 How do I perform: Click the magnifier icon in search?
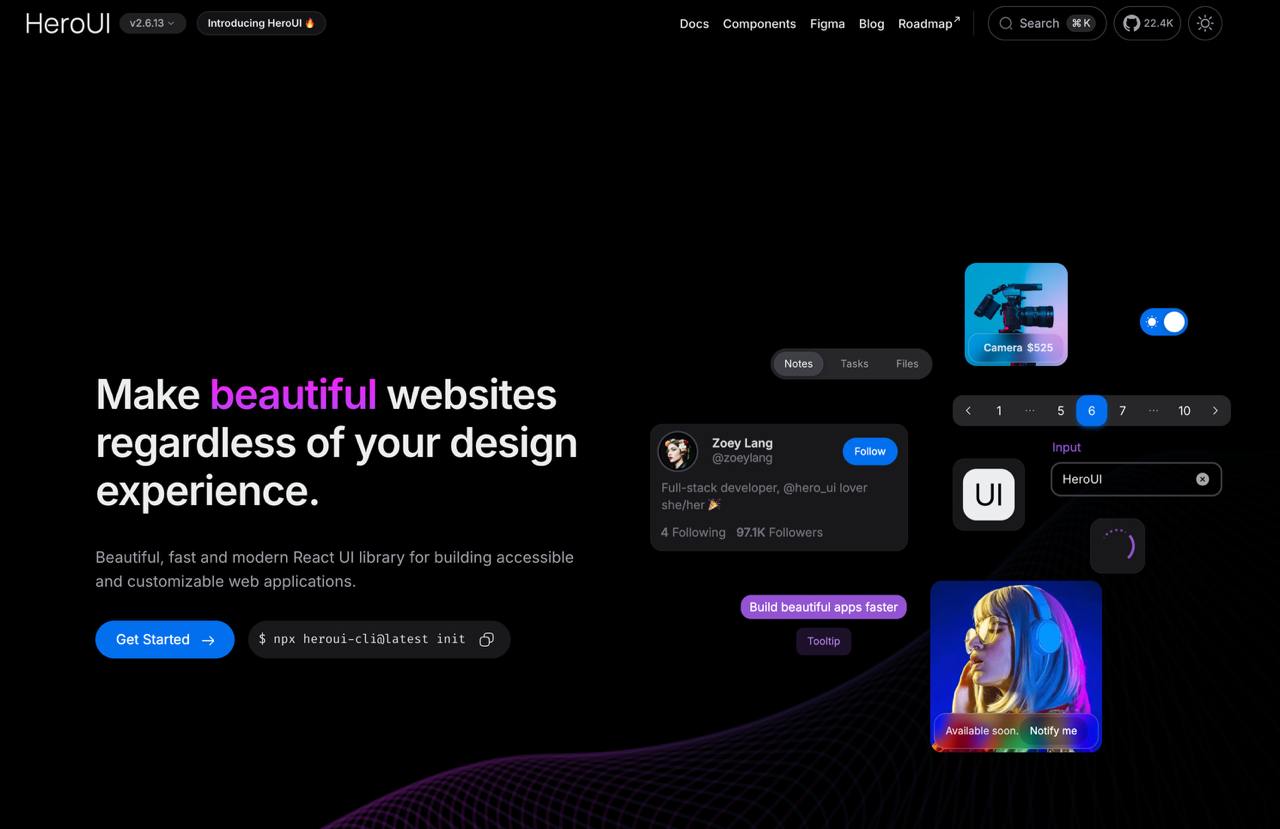[1006, 23]
